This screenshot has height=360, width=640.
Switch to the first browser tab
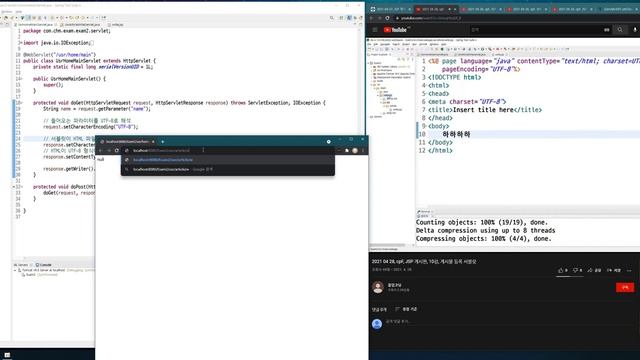(x=391, y=9)
